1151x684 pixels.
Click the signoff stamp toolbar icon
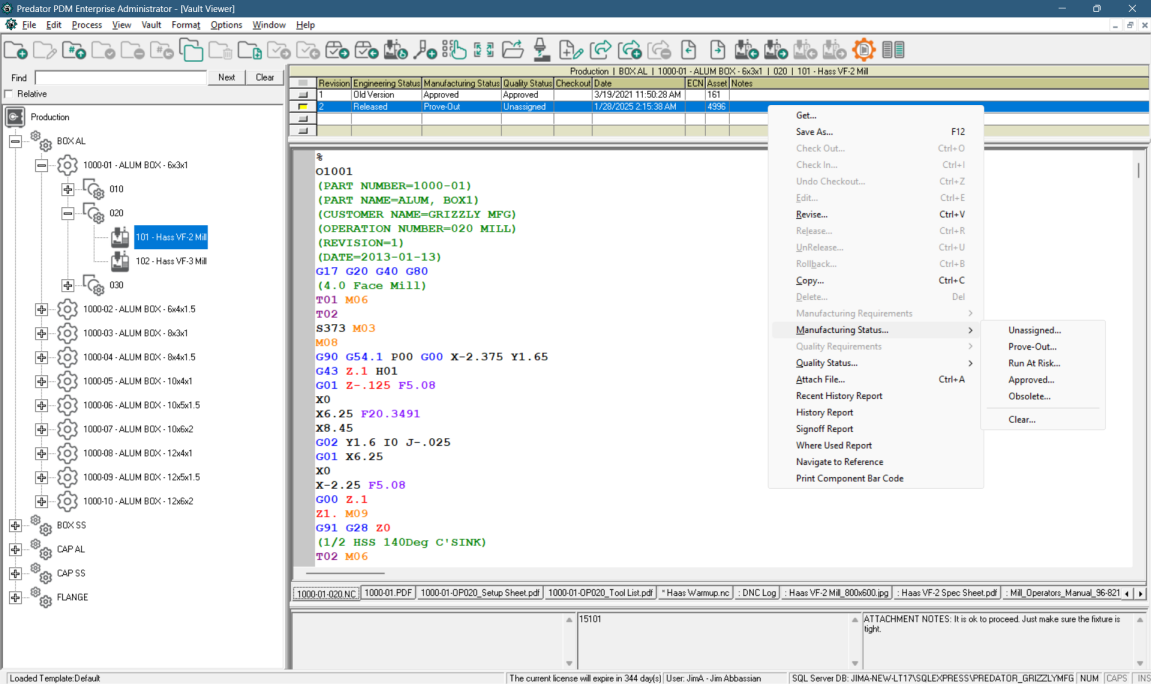pyautogui.click(x=540, y=48)
